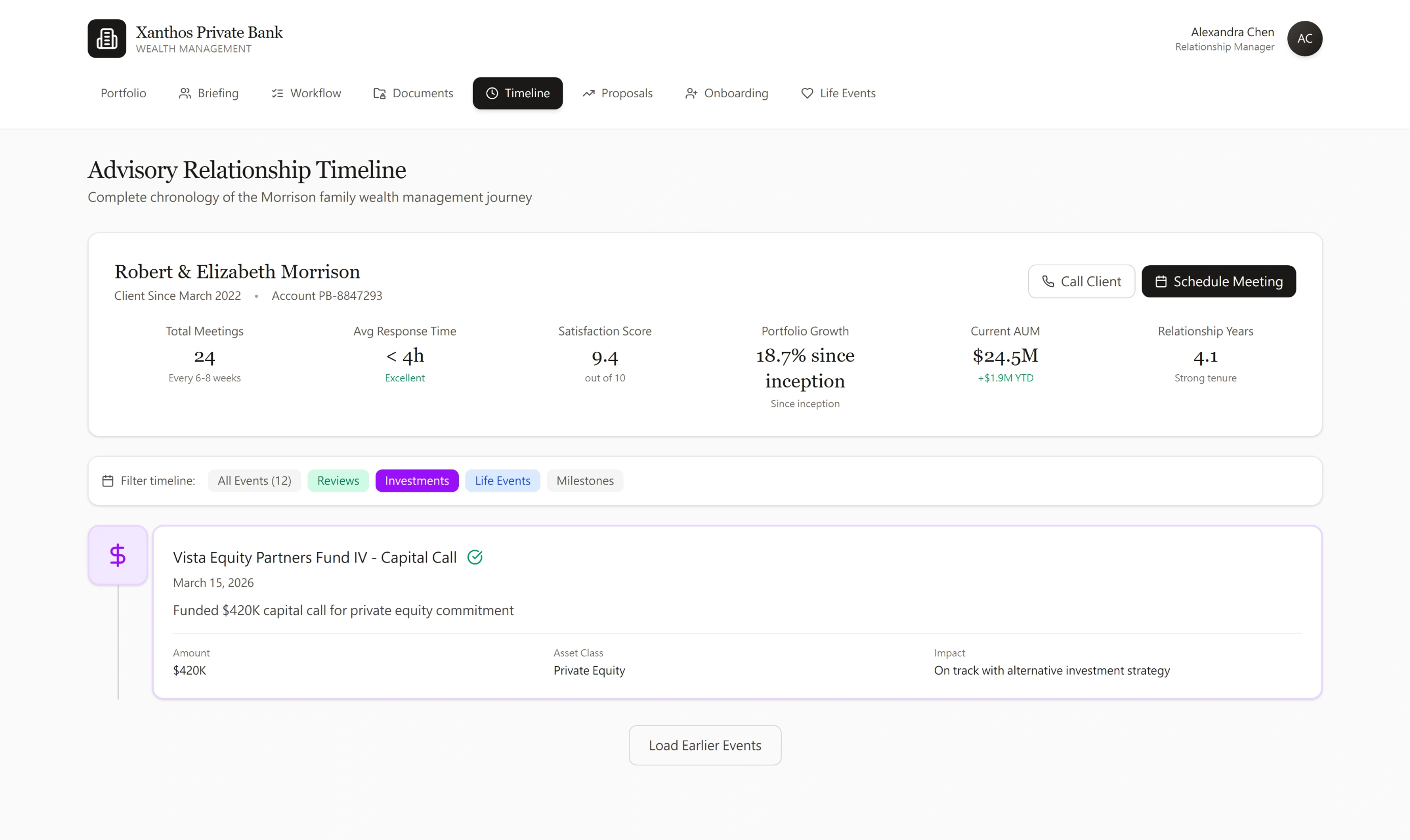Screen dimensions: 1410x840
Task: Click the Life Events heart icon
Action: [806, 93]
